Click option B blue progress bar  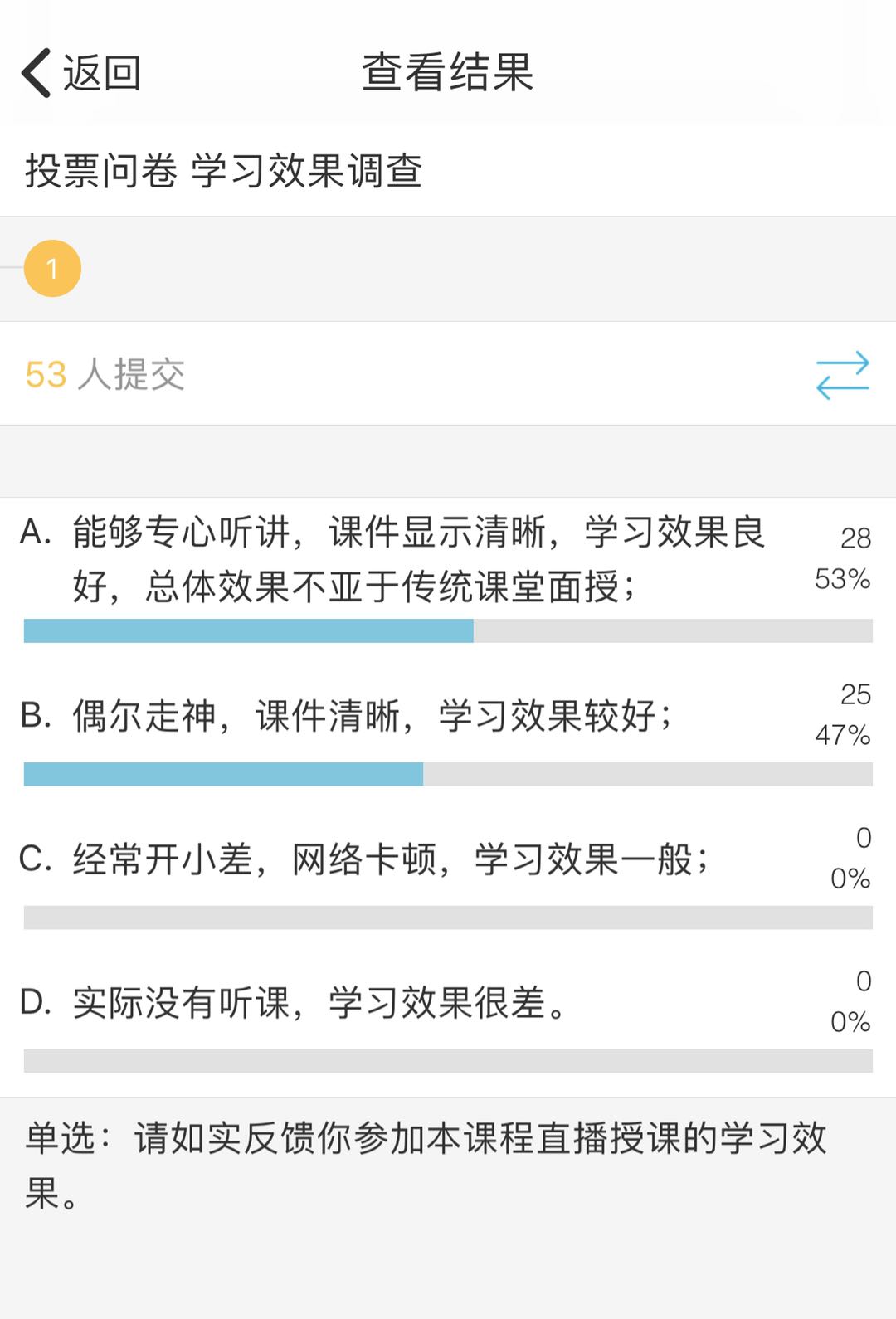(x=224, y=774)
